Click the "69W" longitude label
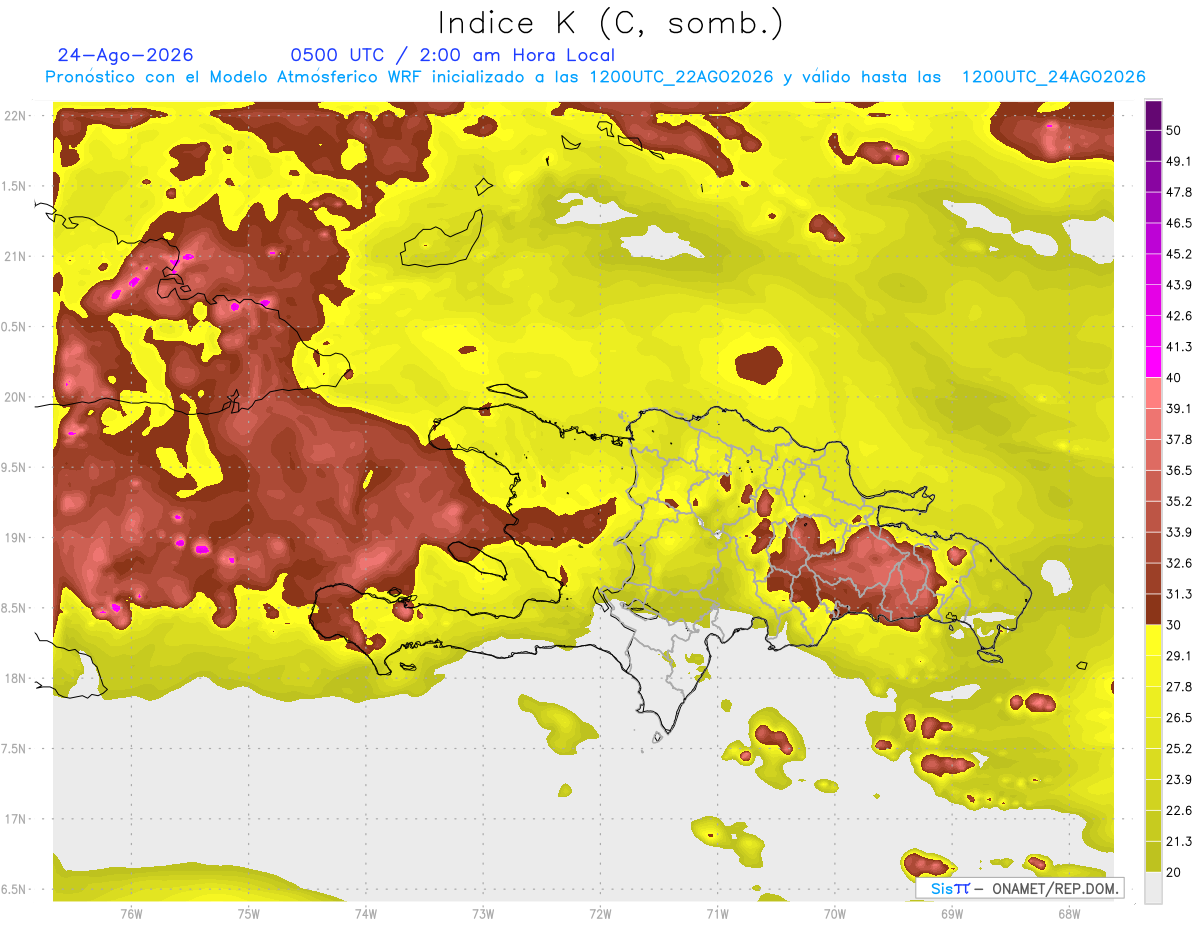The width and height of the screenshot is (1200, 927). (x=952, y=914)
